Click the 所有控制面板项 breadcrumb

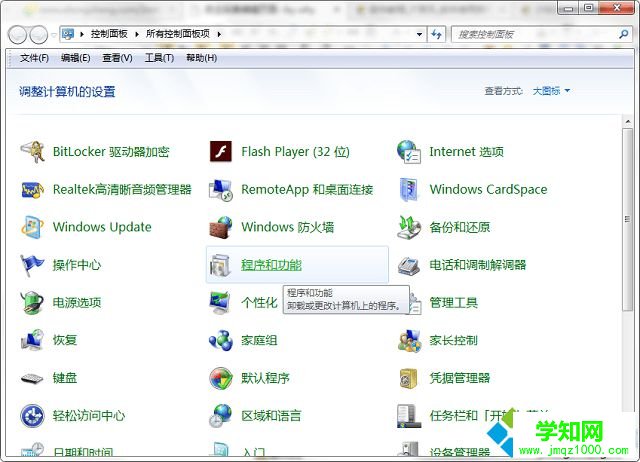point(178,34)
